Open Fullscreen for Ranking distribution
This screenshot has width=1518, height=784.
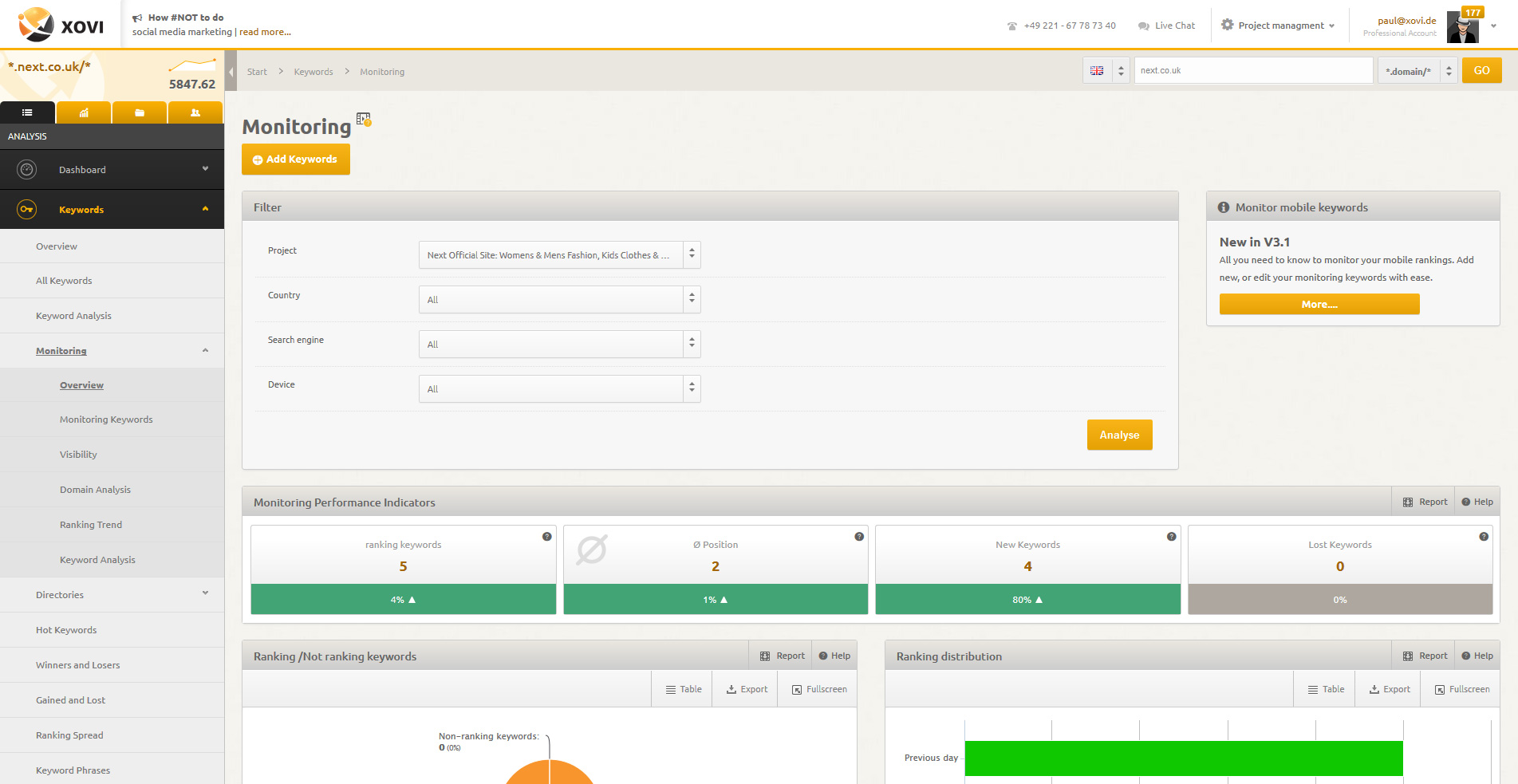(1462, 689)
